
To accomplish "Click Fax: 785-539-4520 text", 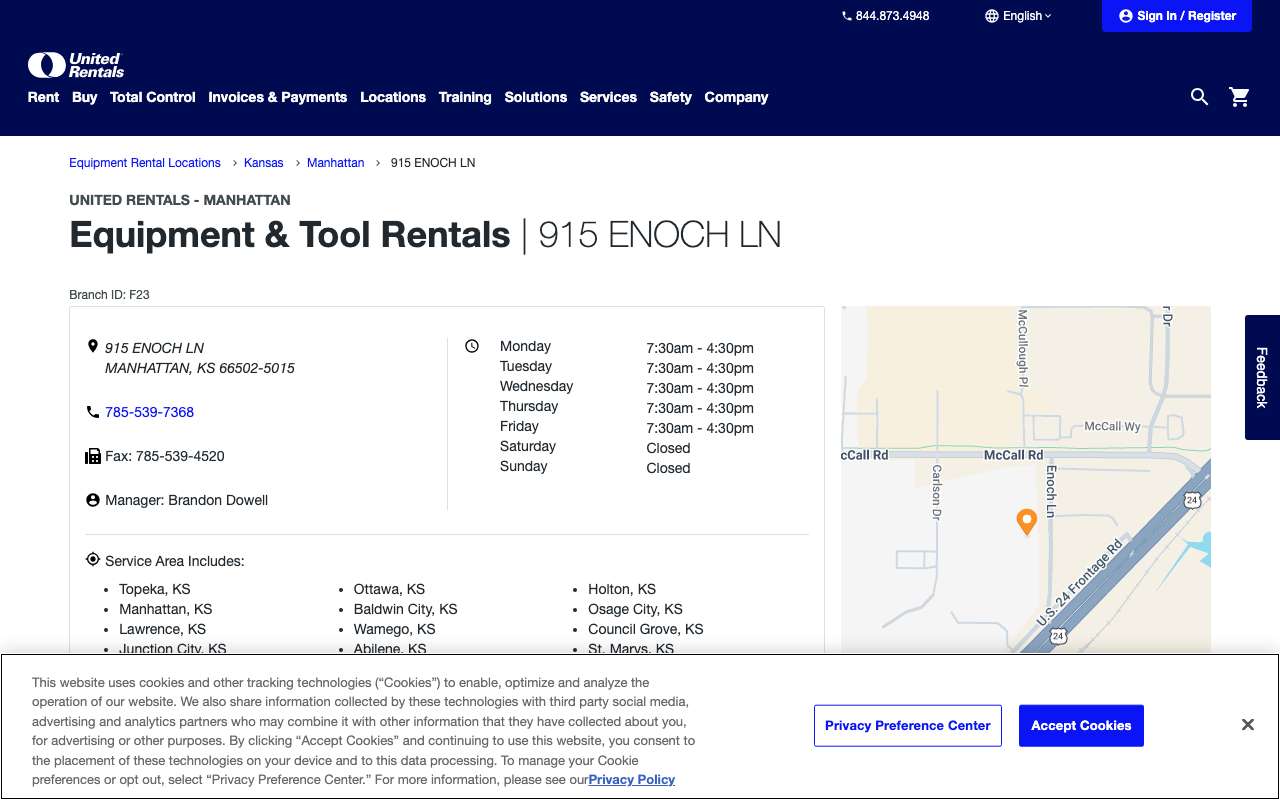I will 164,456.
